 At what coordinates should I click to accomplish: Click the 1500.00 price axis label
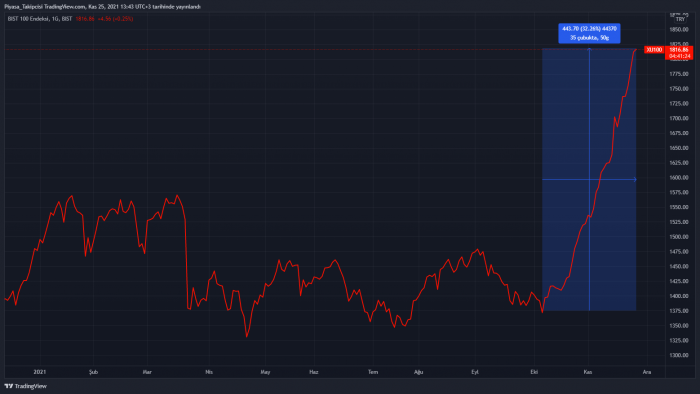[x=679, y=236]
